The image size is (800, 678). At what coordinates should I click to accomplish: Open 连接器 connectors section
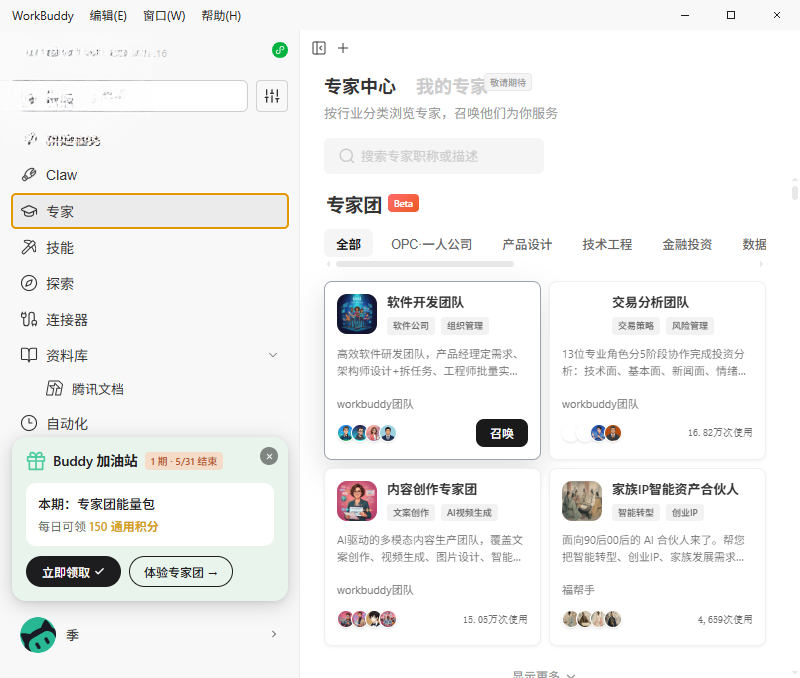(150, 319)
